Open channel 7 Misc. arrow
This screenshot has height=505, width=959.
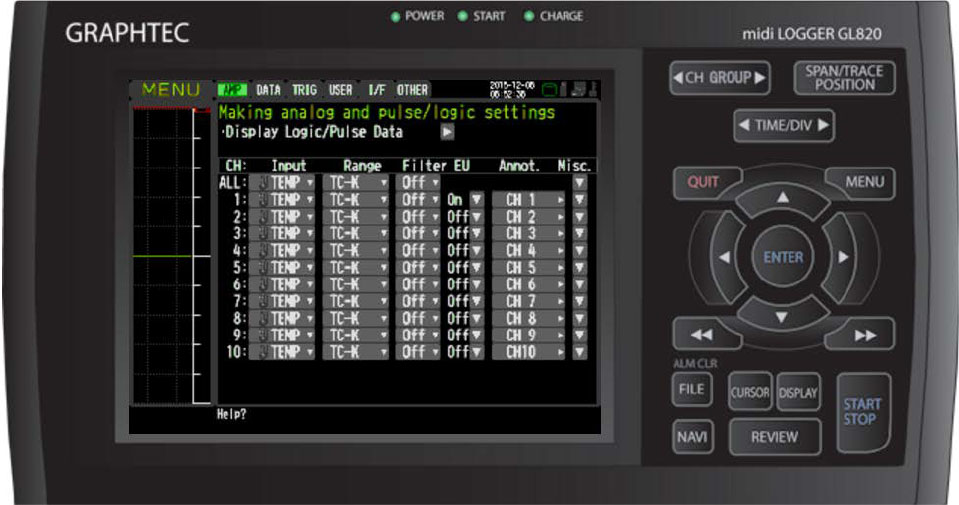point(579,301)
